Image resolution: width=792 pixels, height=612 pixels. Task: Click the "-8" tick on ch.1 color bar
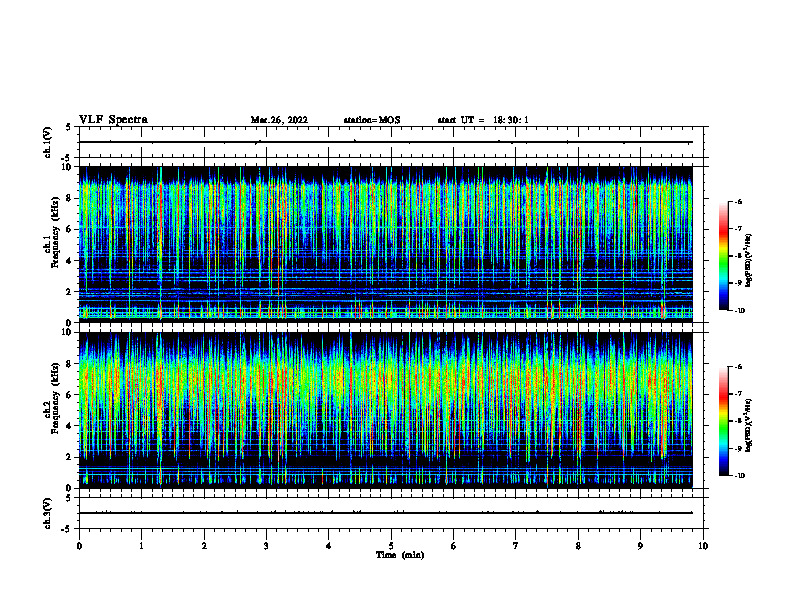738,256
